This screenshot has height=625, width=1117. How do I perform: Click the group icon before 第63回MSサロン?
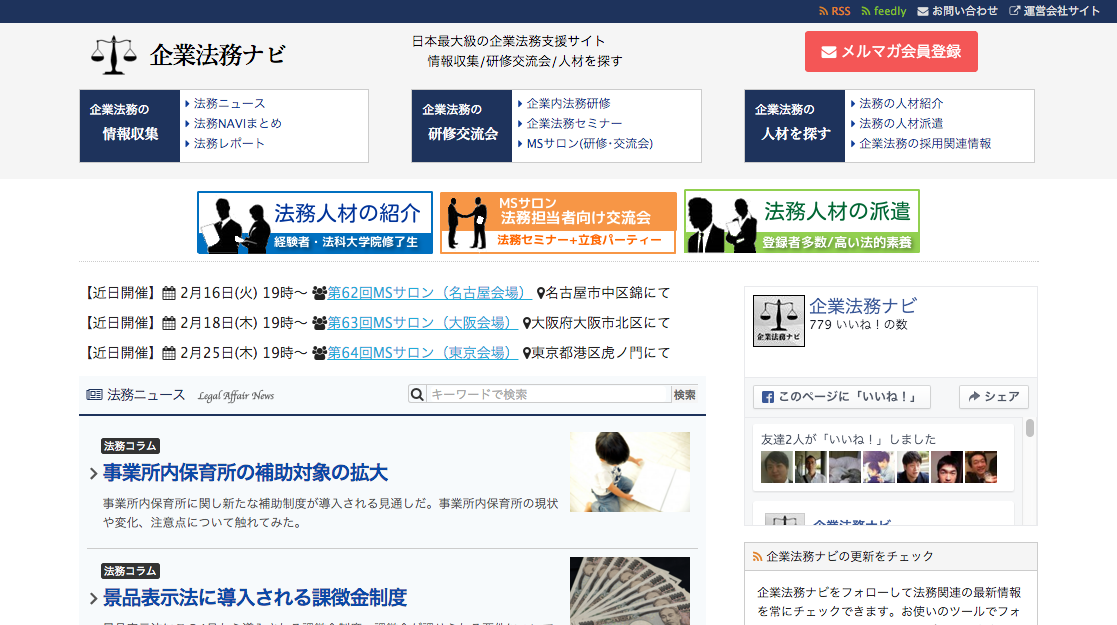click(319, 323)
